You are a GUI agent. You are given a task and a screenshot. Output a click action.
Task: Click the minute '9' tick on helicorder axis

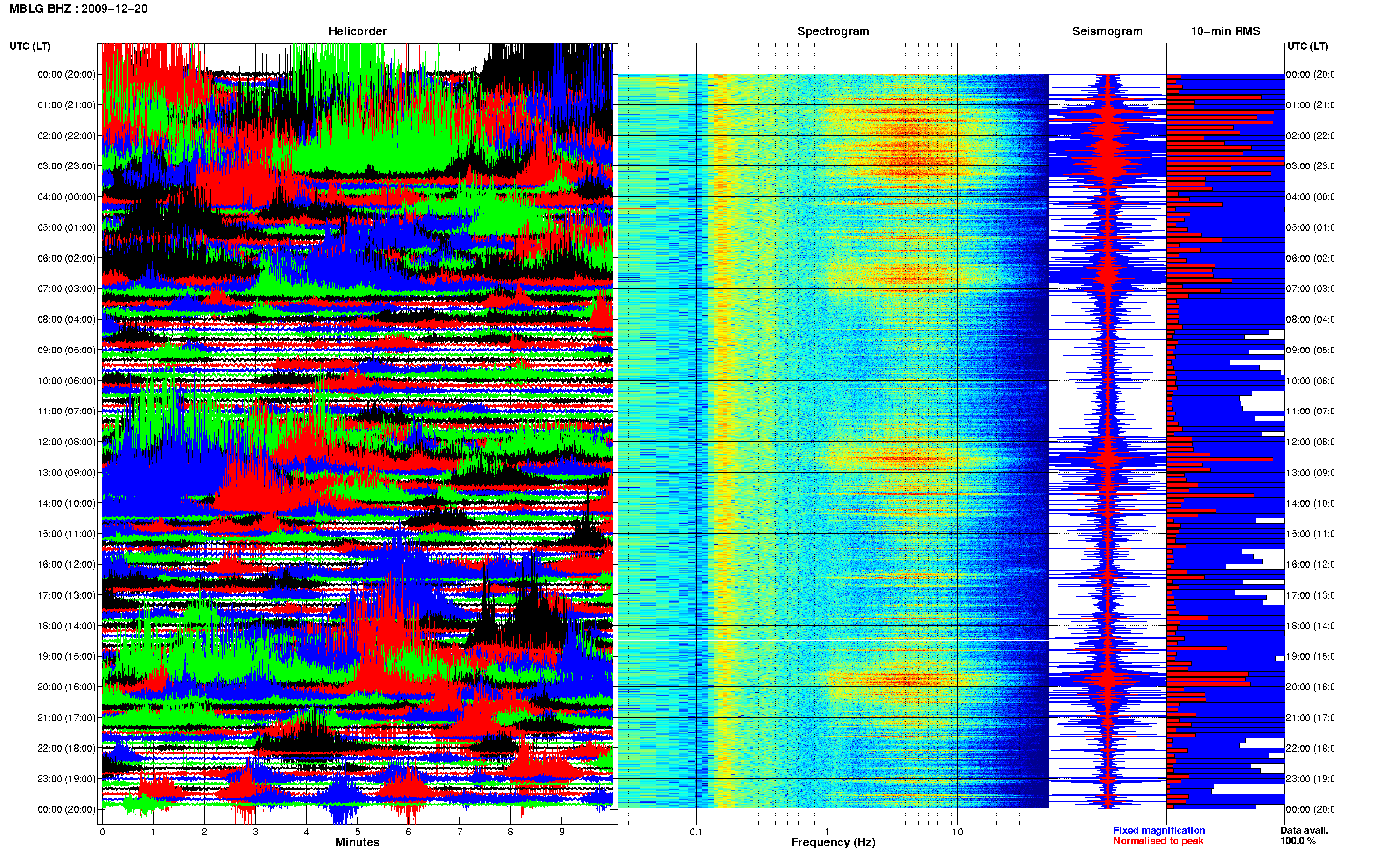562,832
